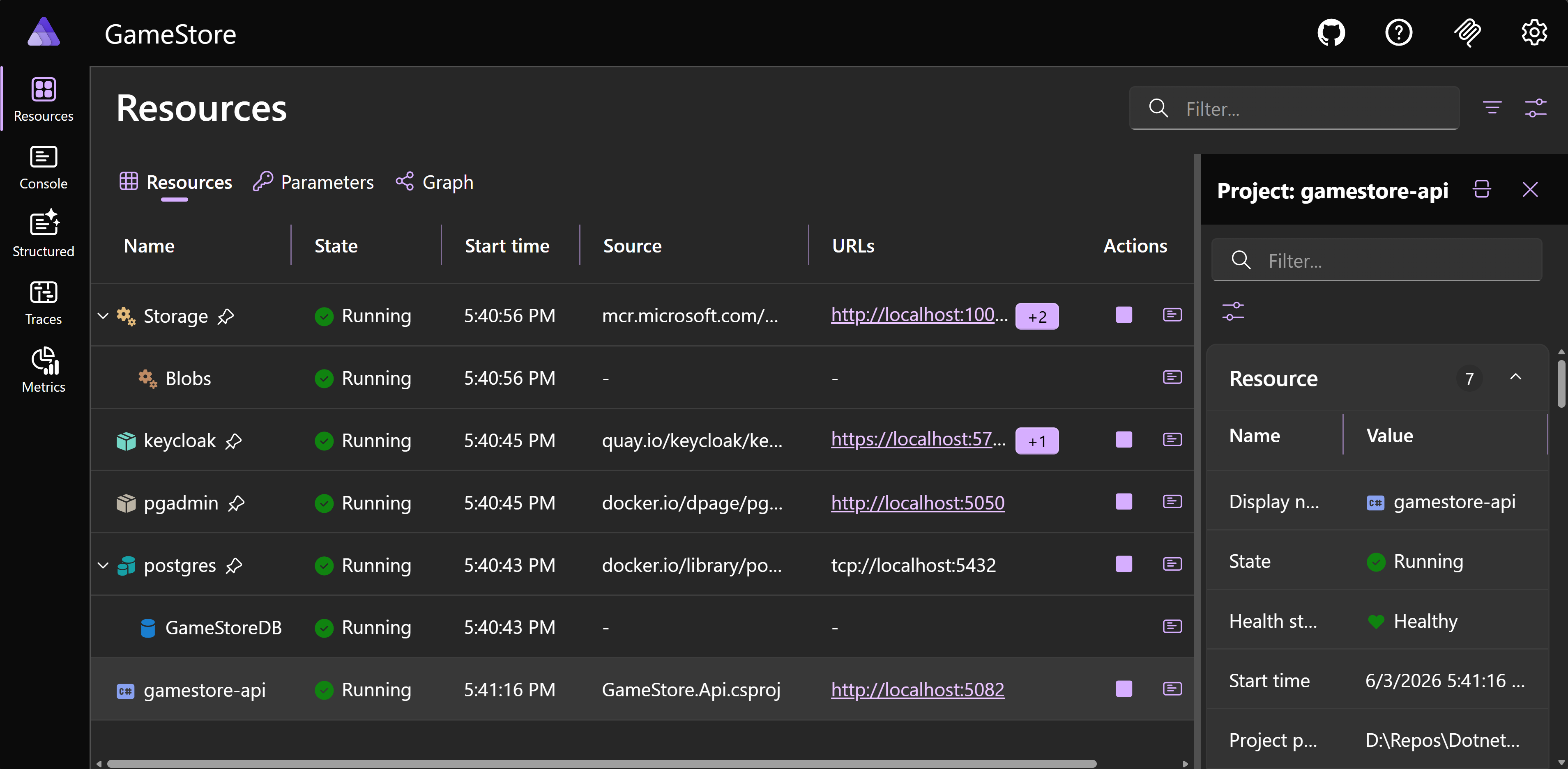
Task: Click the tcp://localhost:5432 postgres URL
Action: [913, 565]
